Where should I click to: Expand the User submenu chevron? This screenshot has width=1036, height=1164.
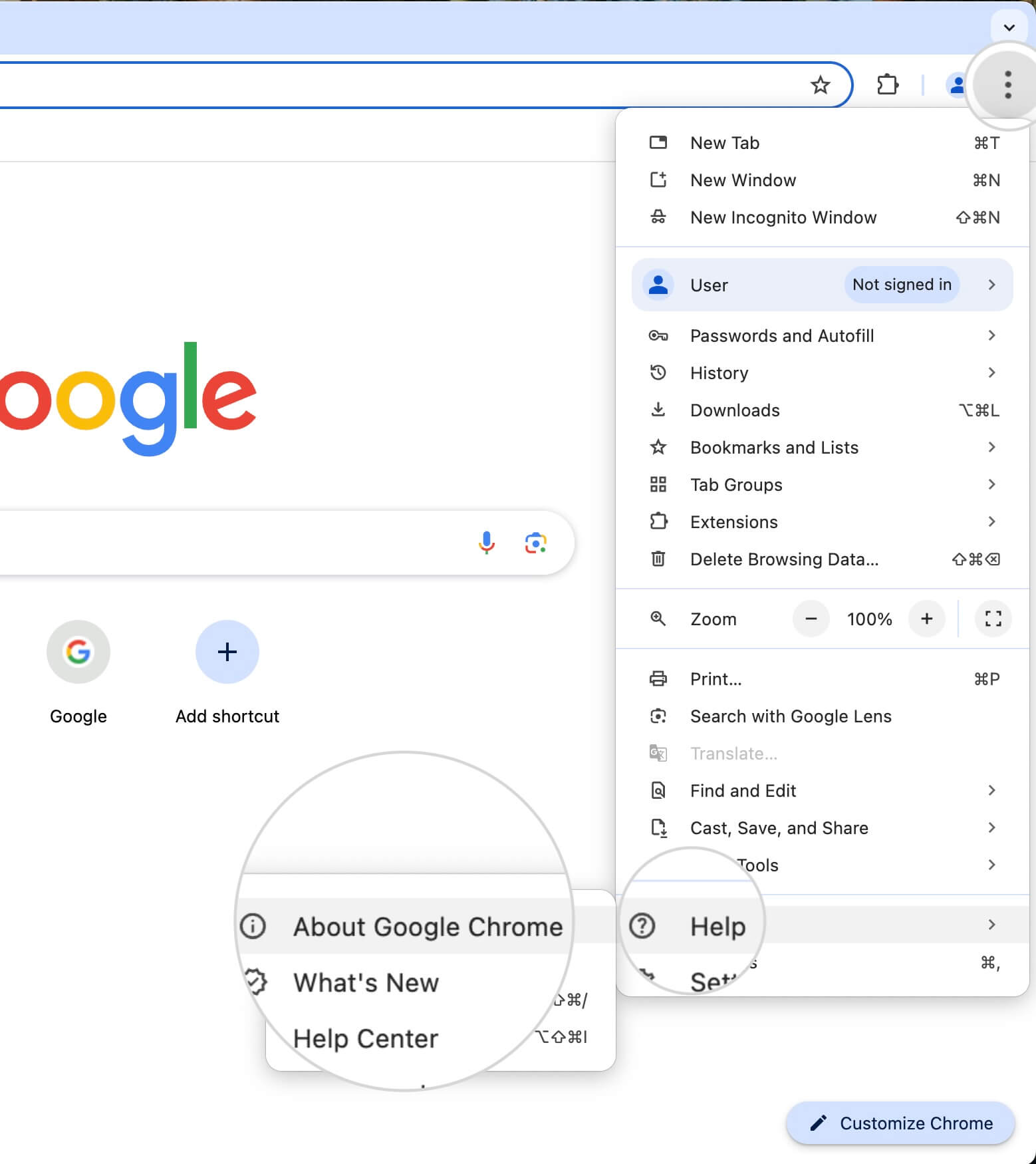point(991,285)
